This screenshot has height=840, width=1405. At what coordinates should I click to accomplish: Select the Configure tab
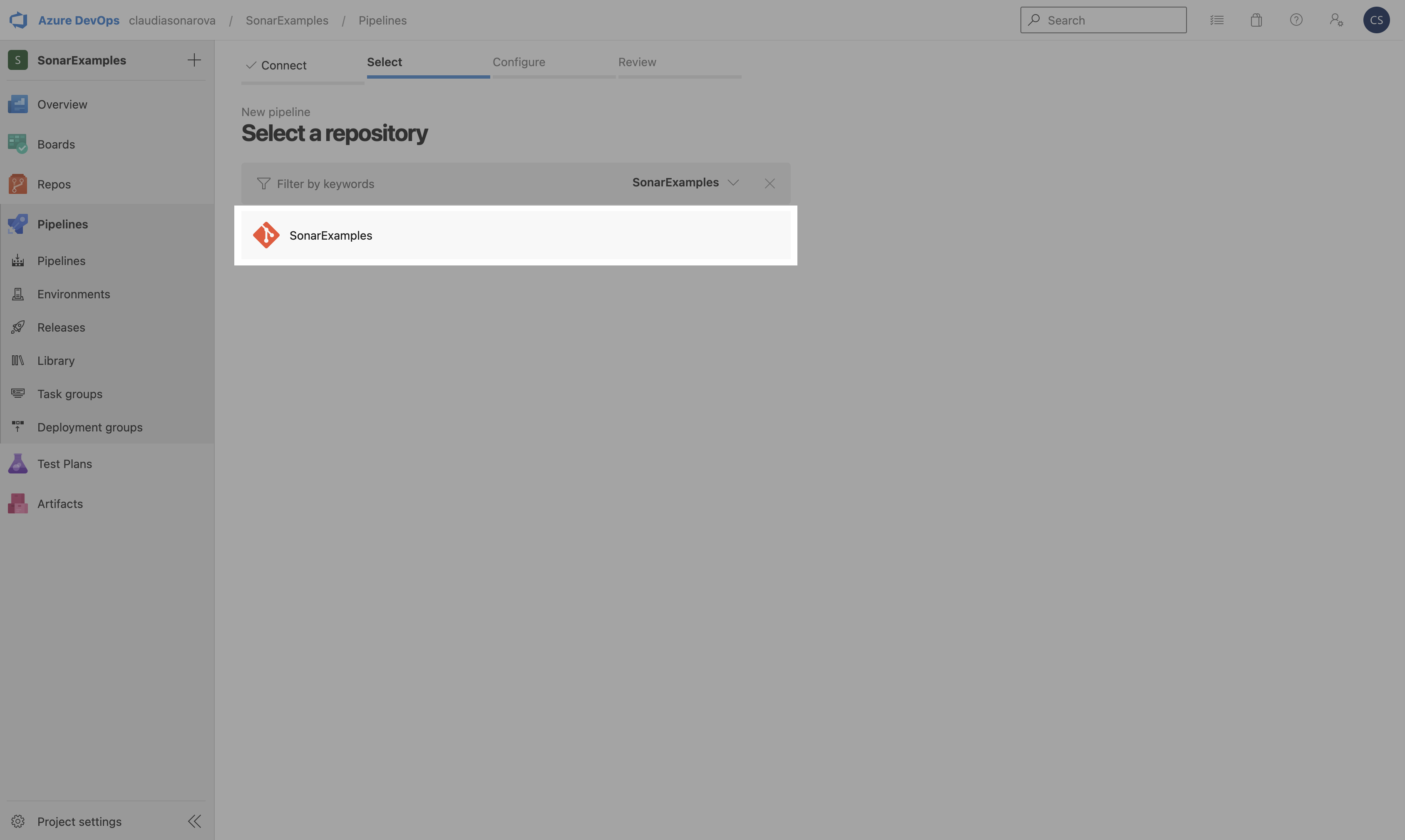[519, 62]
